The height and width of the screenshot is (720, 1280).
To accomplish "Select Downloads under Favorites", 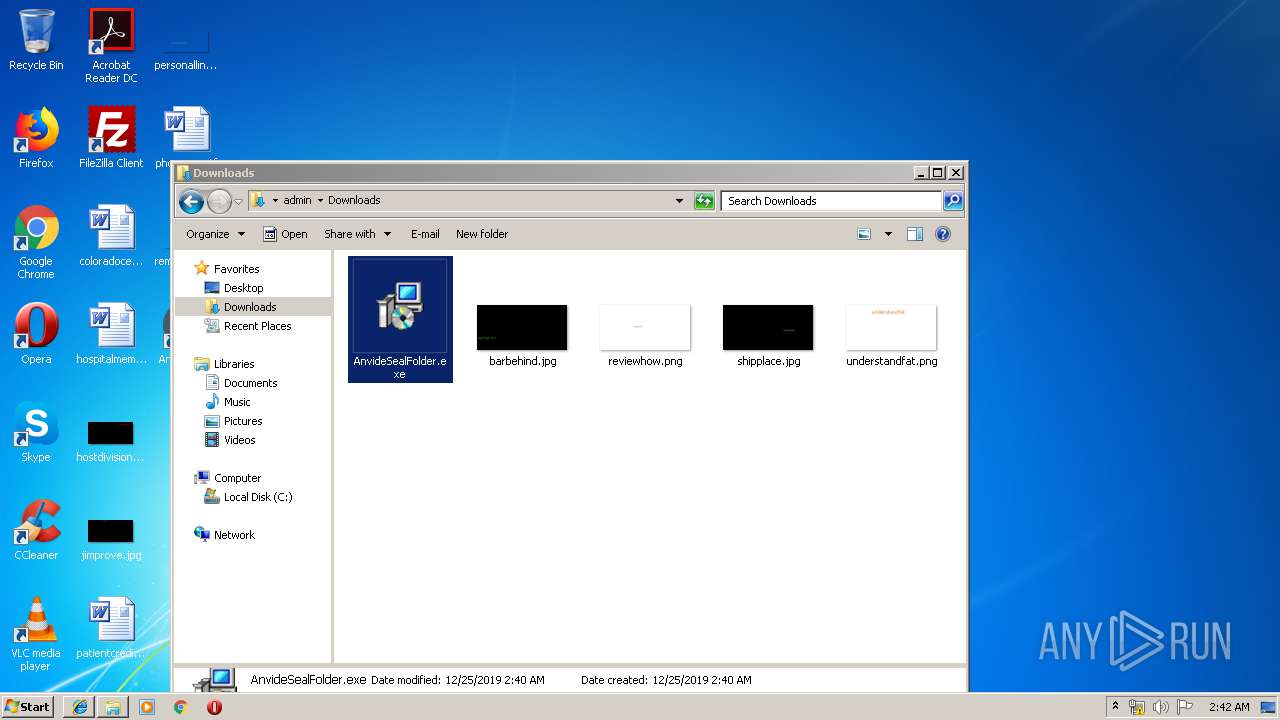I will [240, 307].
